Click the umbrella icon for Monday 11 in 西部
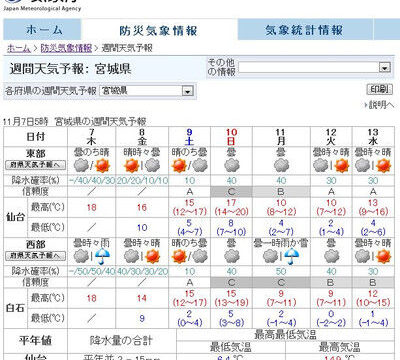Image resolution: width=400 pixels, height=360 pixels. [x=292, y=257]
